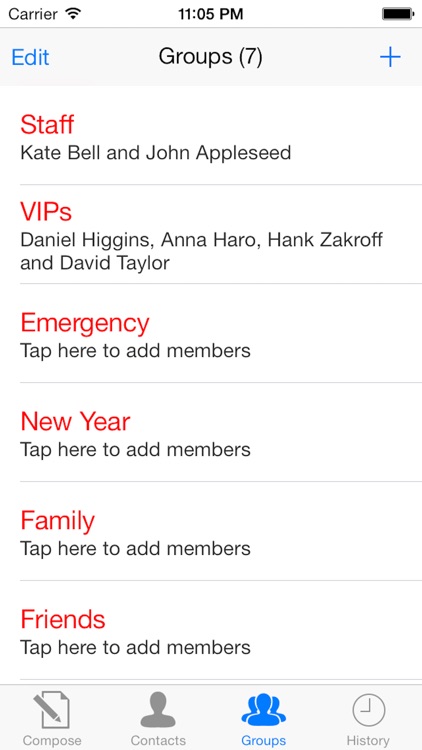Select the Contacts silhouette icon
Screen dimensions: 422x750
click(x=158, y=711)
